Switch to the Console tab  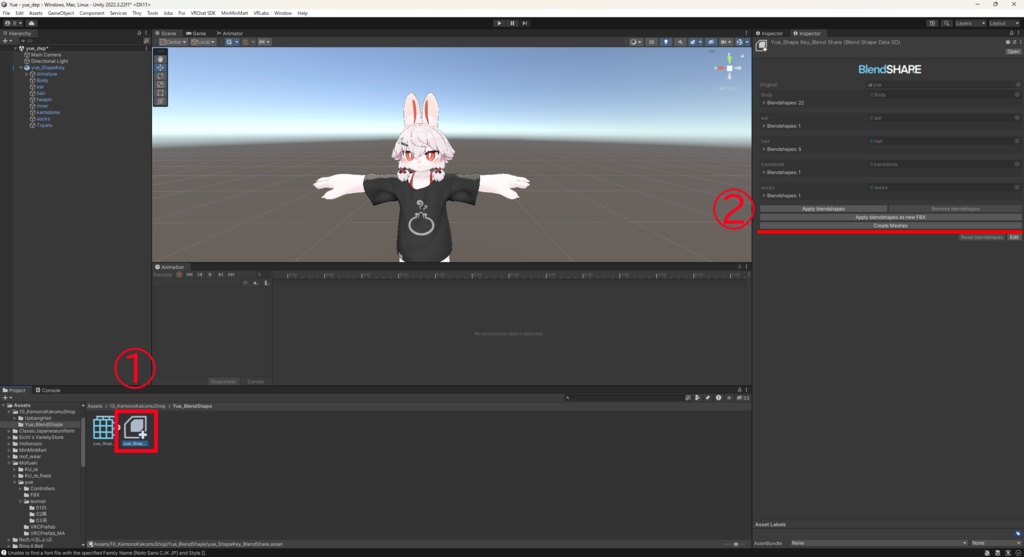48,390
